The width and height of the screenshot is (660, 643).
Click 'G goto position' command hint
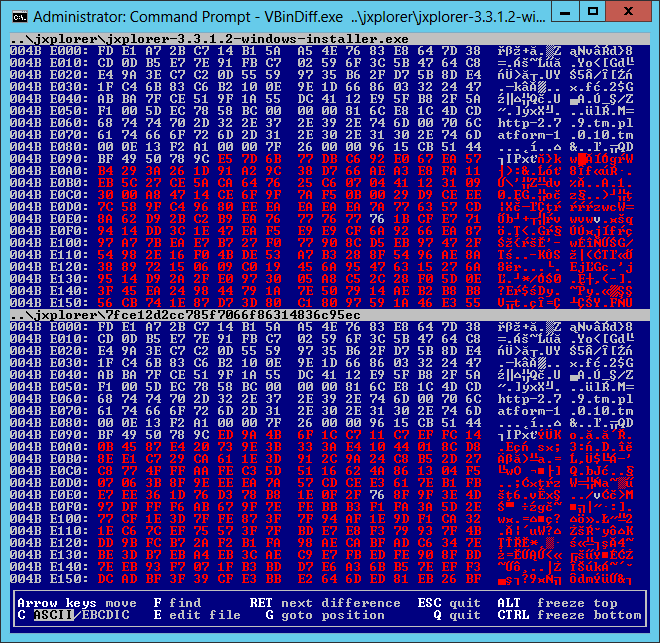325,615
